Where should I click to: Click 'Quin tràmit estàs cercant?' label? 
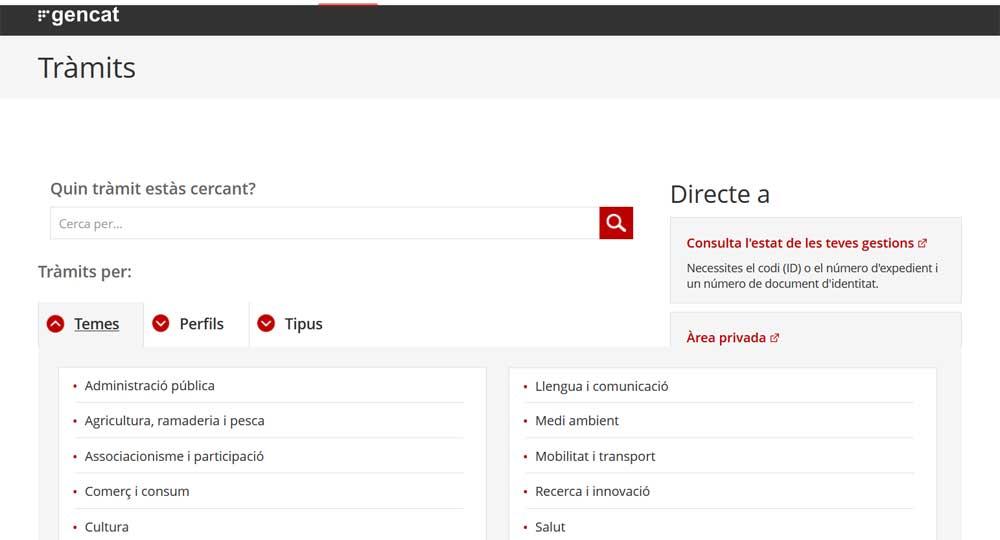point(153,189)
